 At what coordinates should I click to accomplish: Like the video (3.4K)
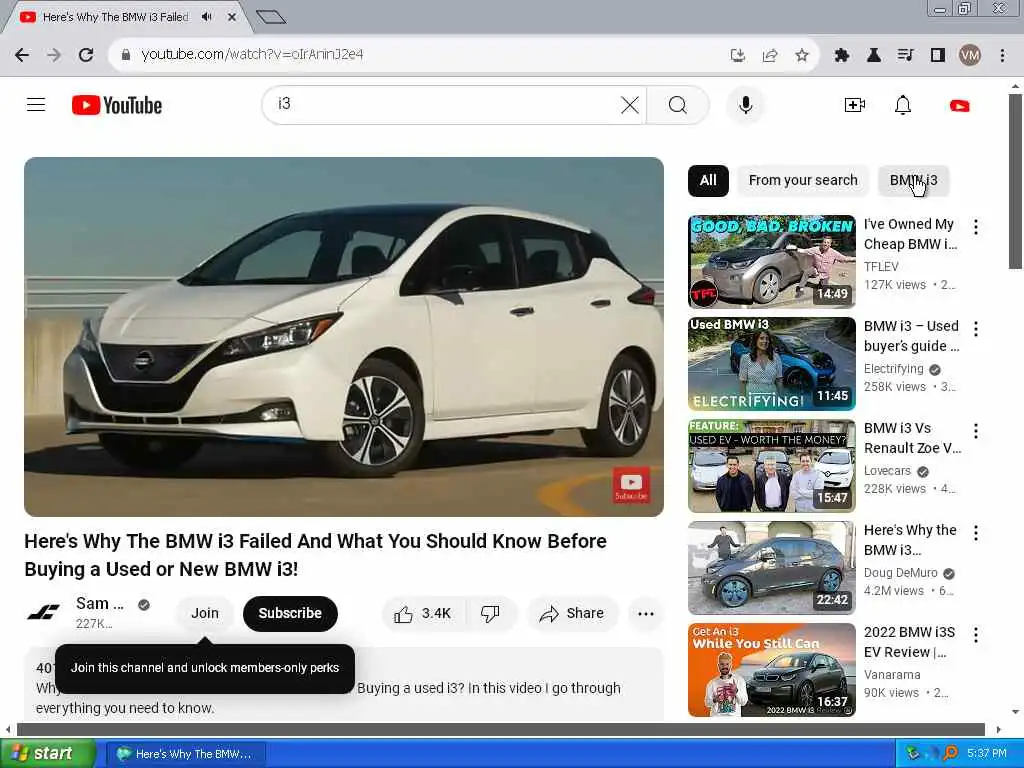click(x=423, y=613)
